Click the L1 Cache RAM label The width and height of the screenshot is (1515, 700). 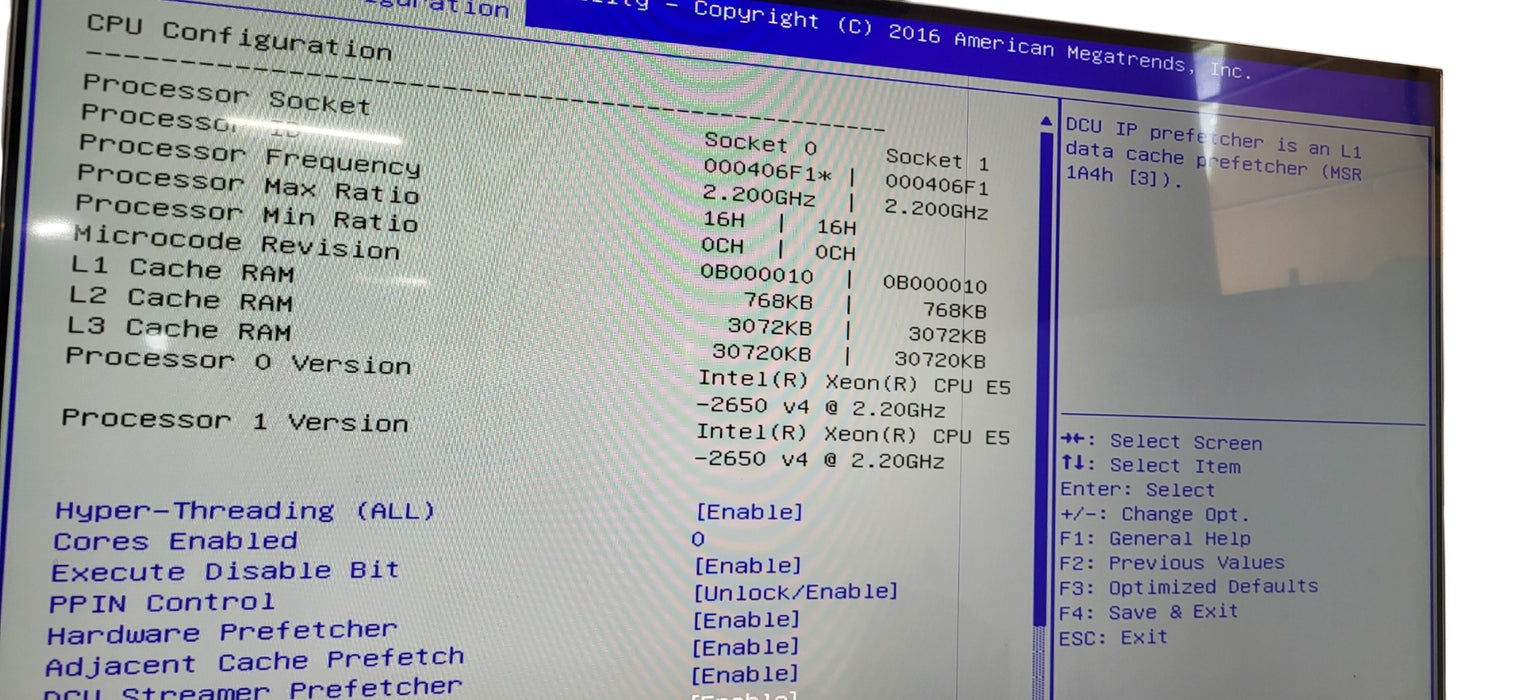(183, 270)
